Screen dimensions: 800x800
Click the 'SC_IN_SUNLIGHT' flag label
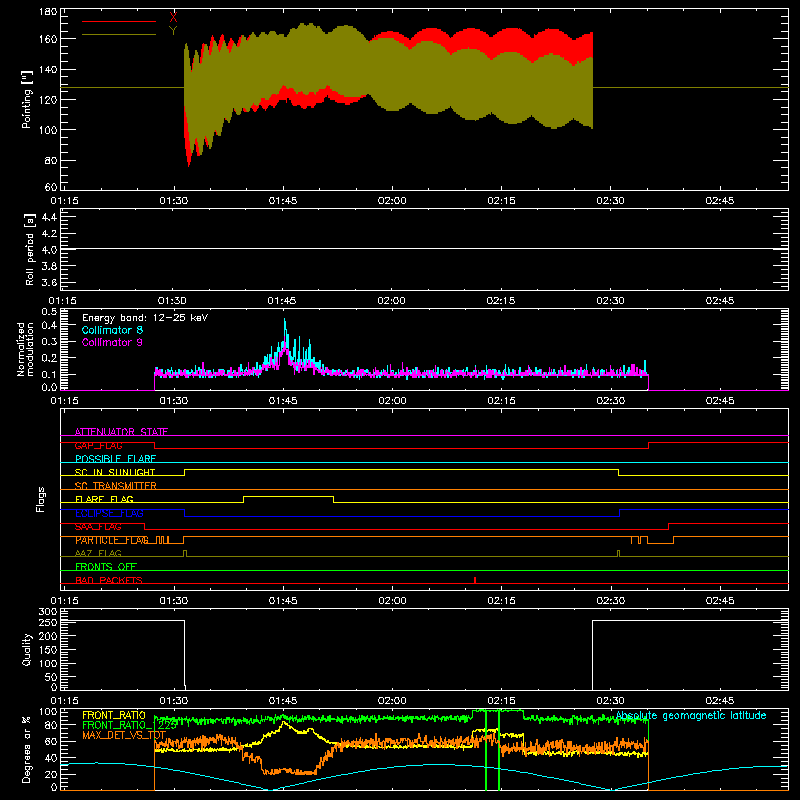coord(115,472)
